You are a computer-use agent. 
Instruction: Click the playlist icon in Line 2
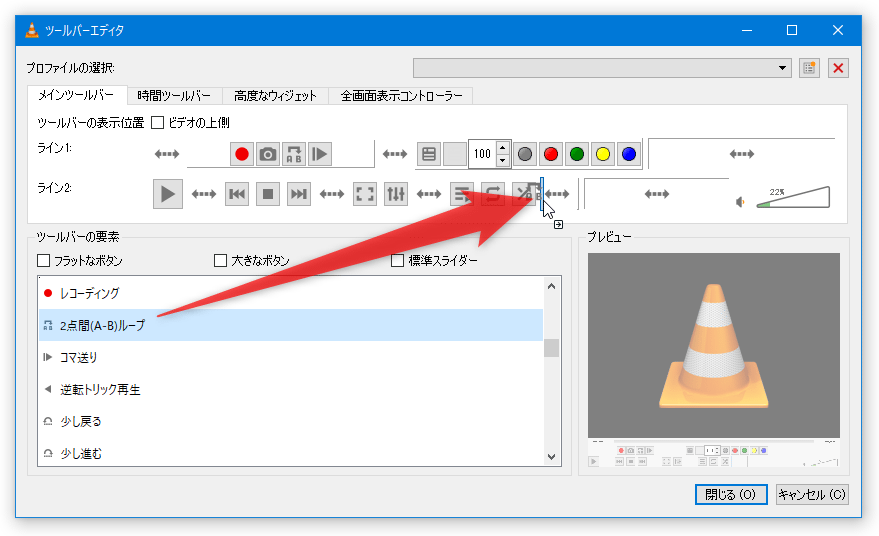tap(461, 194)
